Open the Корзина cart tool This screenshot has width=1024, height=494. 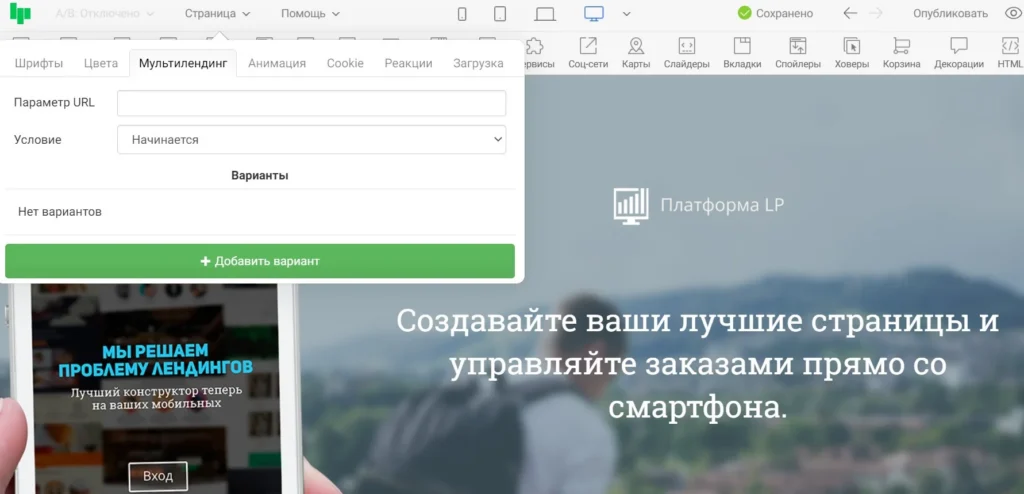[x=901, y=54]
